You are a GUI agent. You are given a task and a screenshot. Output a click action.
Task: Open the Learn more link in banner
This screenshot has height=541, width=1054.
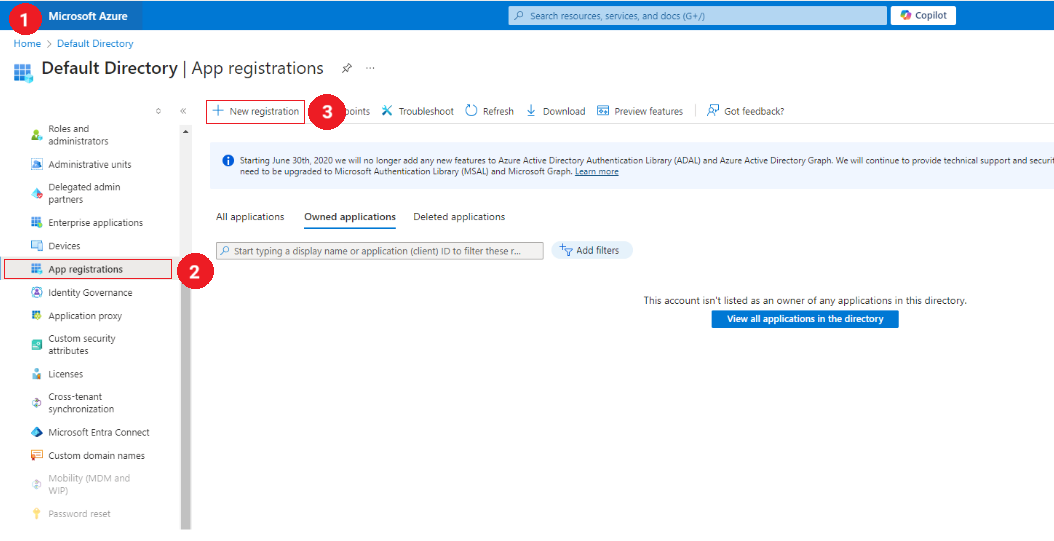[x=596, y=172]
